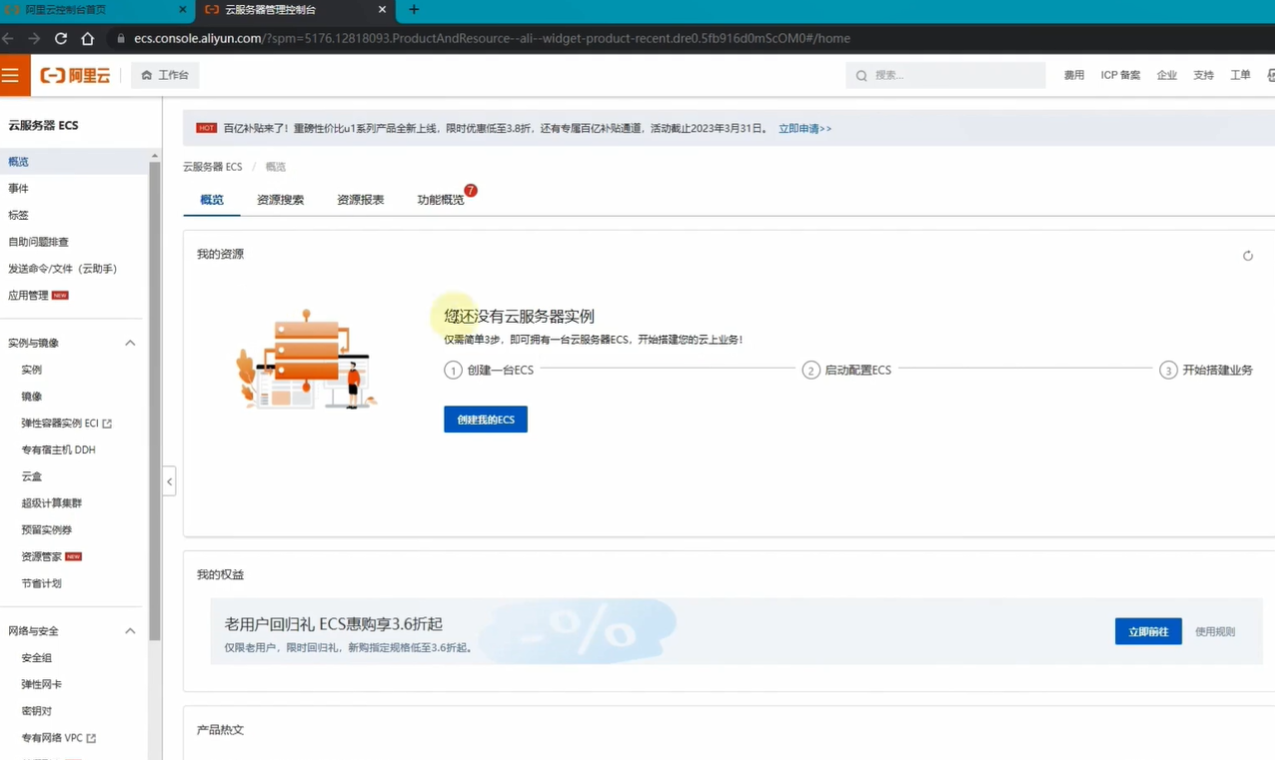Screen dimensions: 1275x760
Task: Click the 工作台 button
Action: [x=165, y=75]
